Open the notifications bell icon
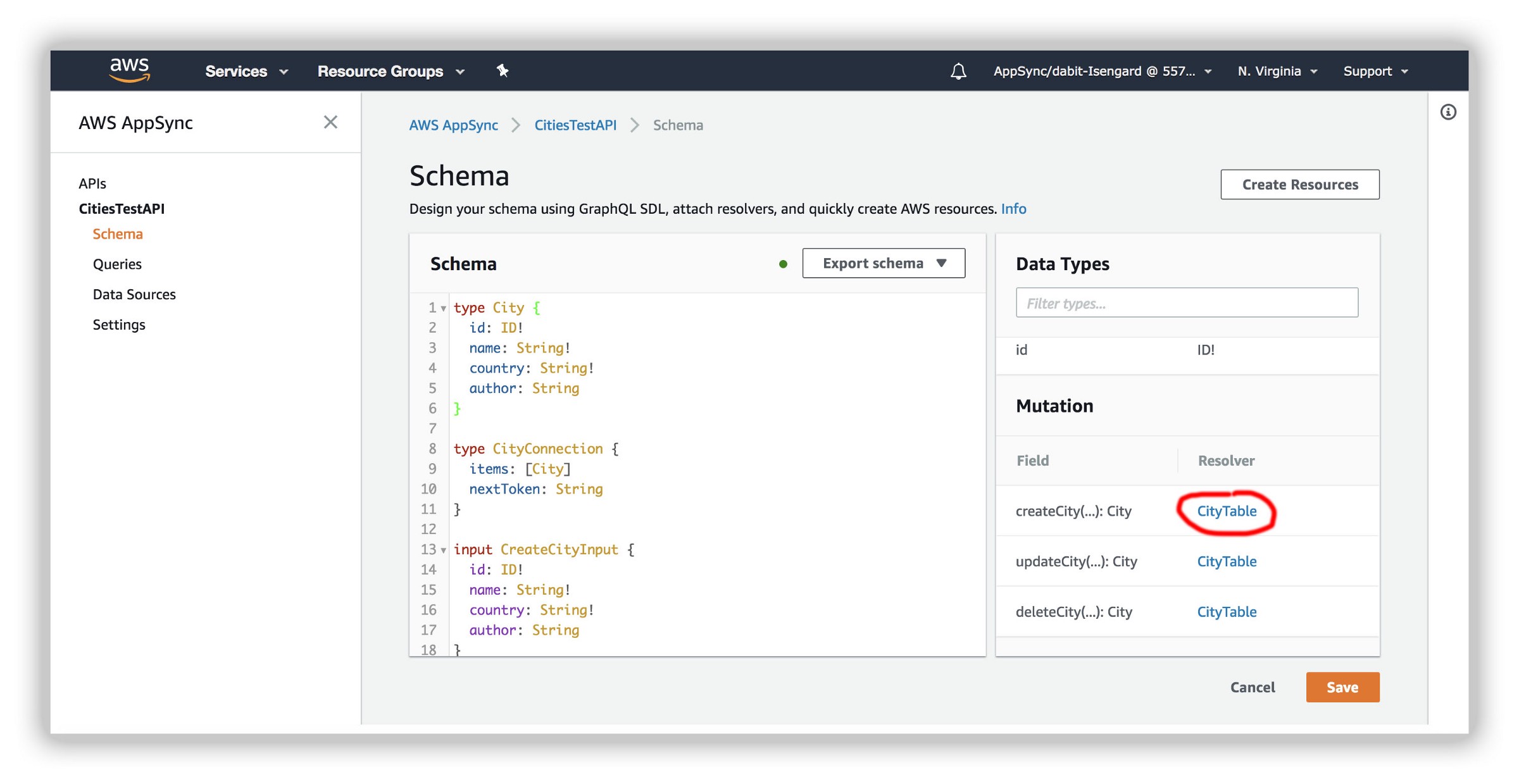This screenshot has height=784, width=1519. [x=958, y=72]
